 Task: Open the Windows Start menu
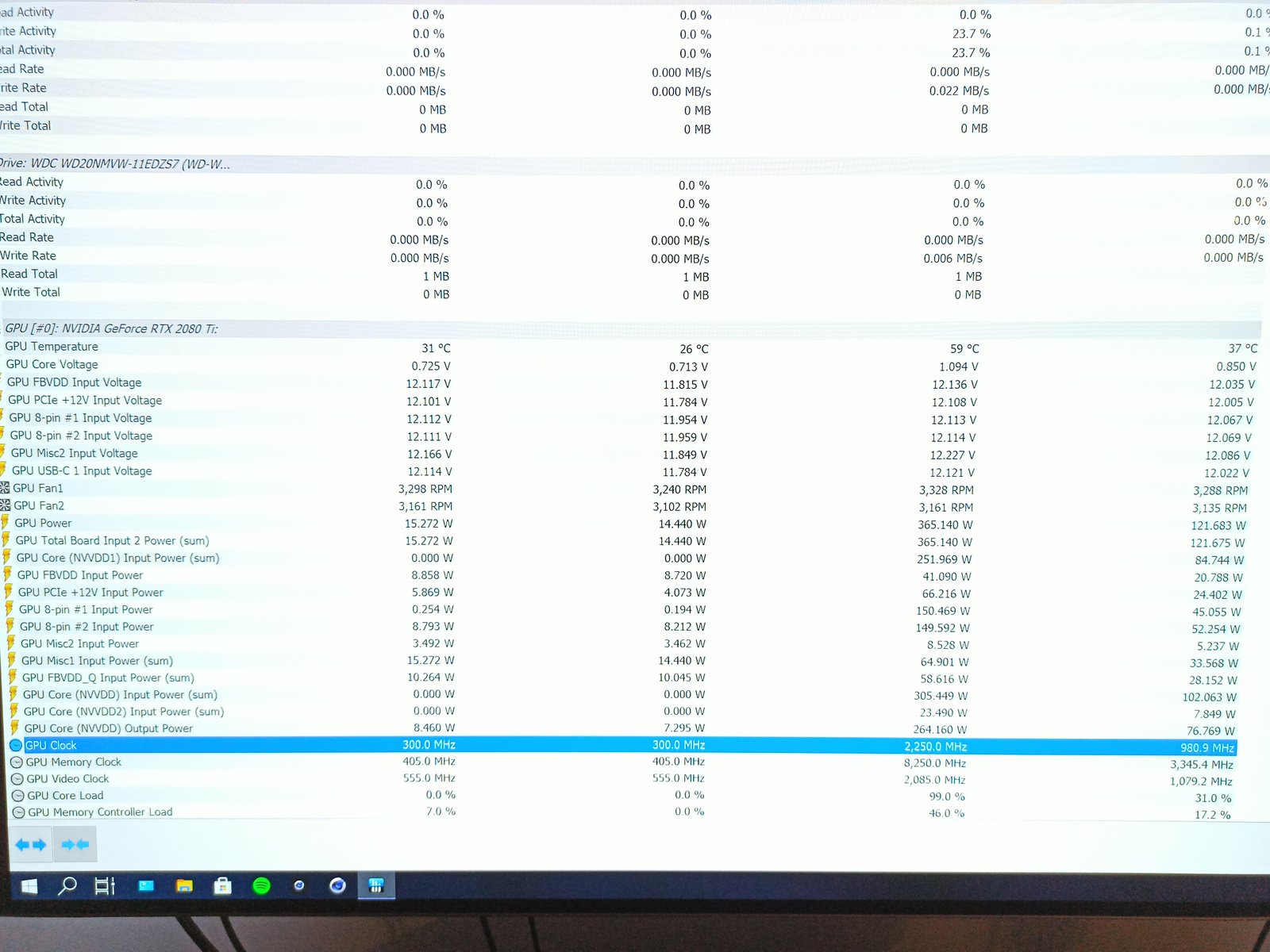(x=29, y=886)
